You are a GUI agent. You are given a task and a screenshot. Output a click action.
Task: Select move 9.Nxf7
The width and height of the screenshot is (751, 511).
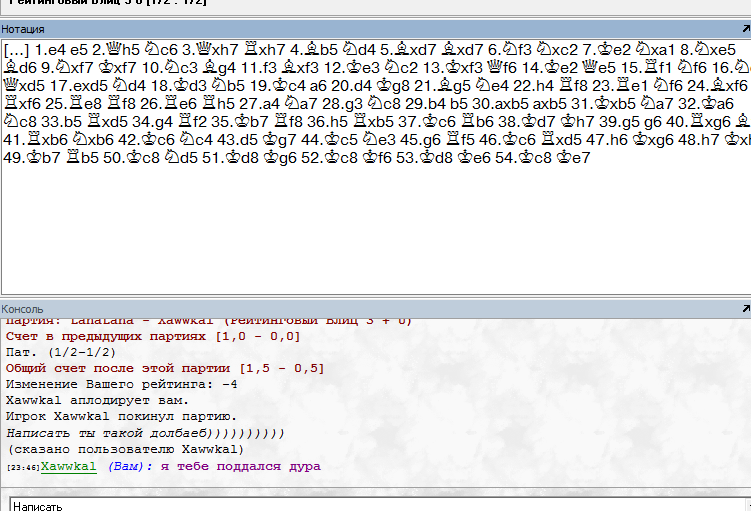[67, 68]
